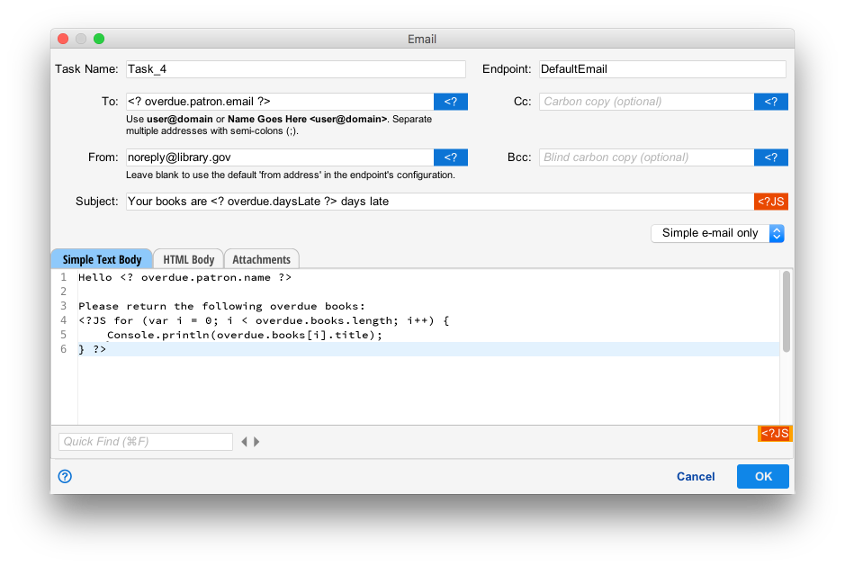Confirm with the OK button
845x566 pixels.
(x=763, y=477)
